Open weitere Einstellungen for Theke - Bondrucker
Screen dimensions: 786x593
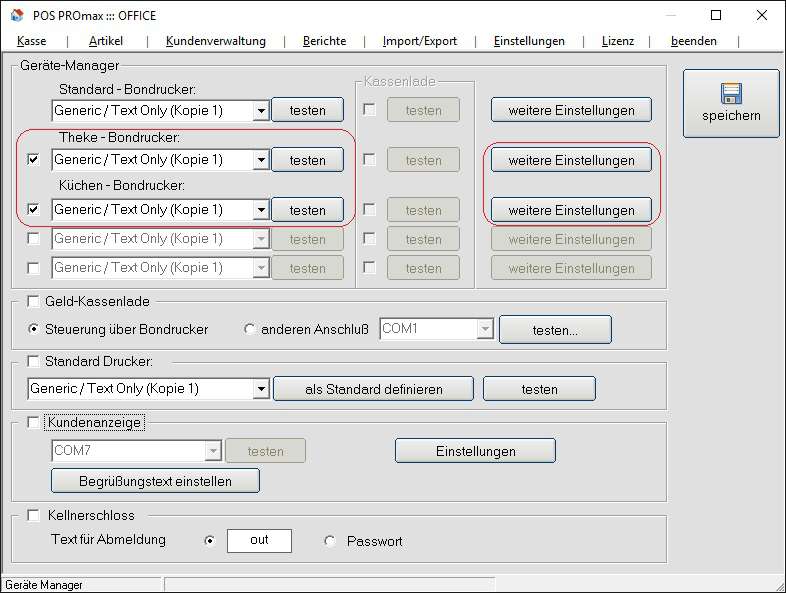[571, 160]
